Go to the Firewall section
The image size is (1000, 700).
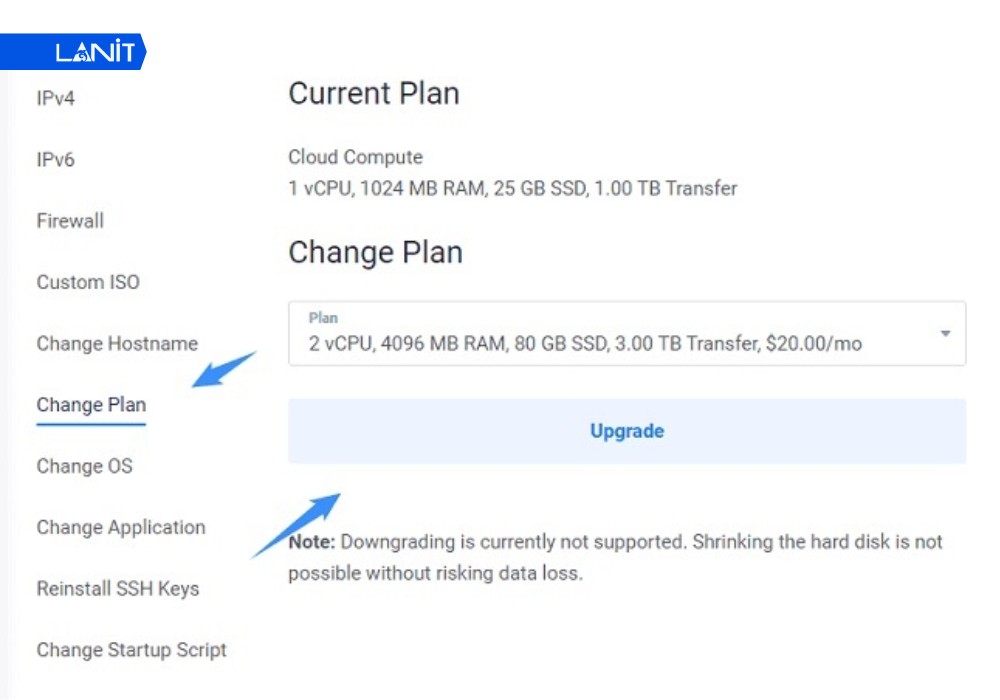click(x=69, y=221)
